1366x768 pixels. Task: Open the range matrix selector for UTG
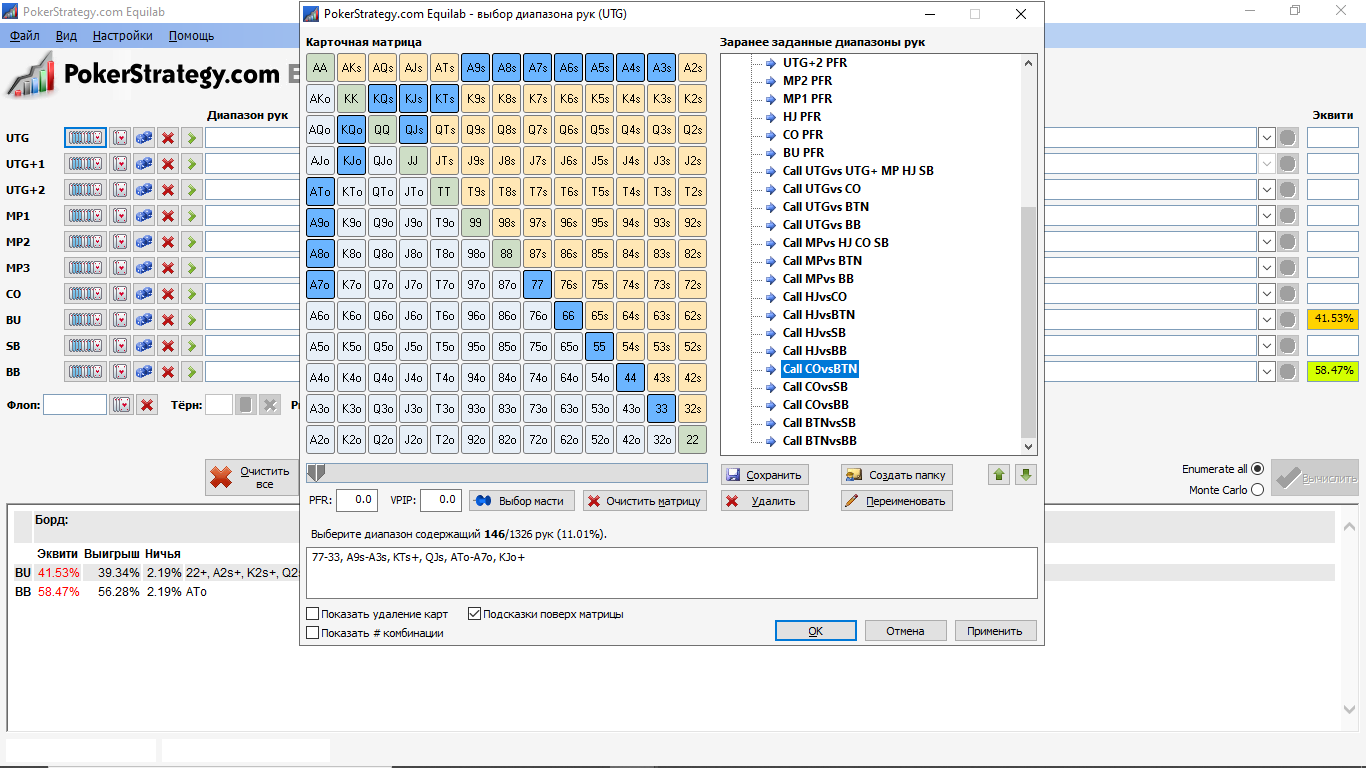point(85,137)
